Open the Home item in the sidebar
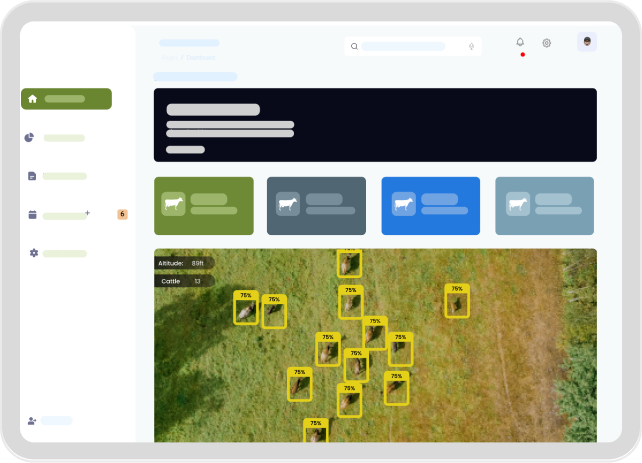Screen dimensions: 642x463 click(x=65, y=99)
